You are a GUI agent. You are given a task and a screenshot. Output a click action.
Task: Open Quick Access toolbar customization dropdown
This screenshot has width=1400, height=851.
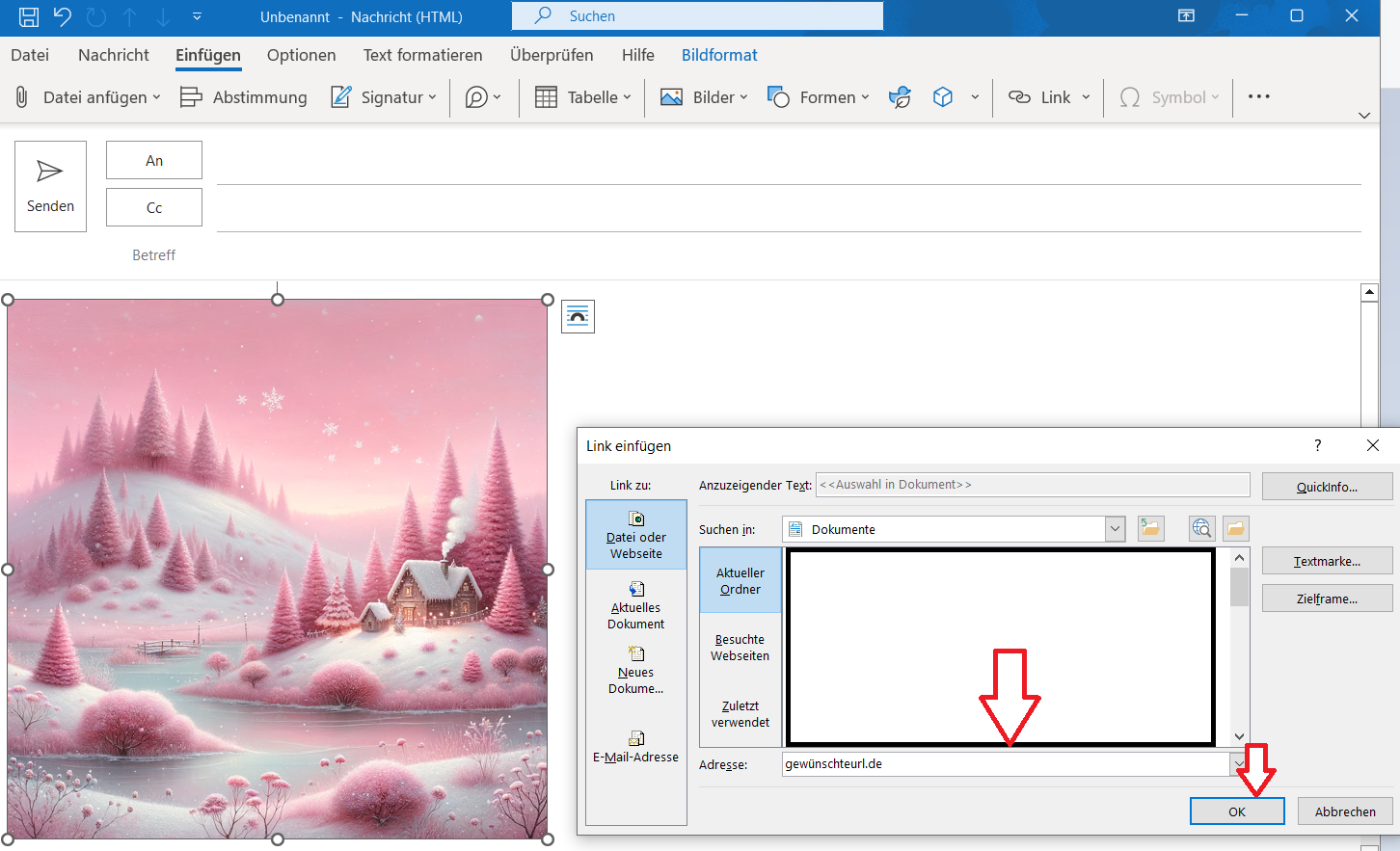click(x=197, y=16)
